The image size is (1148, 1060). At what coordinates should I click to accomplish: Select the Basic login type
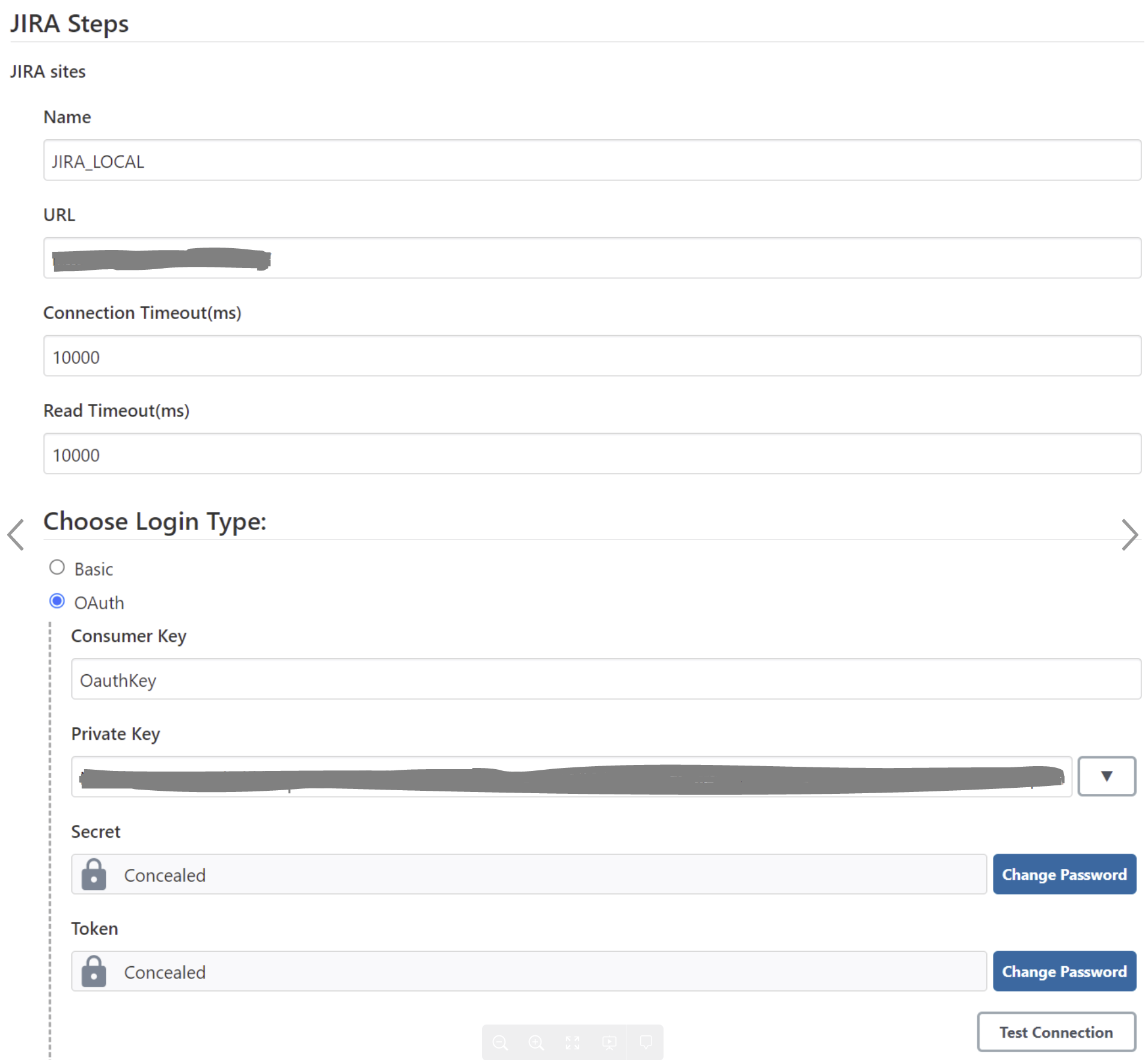click(57, 567)
